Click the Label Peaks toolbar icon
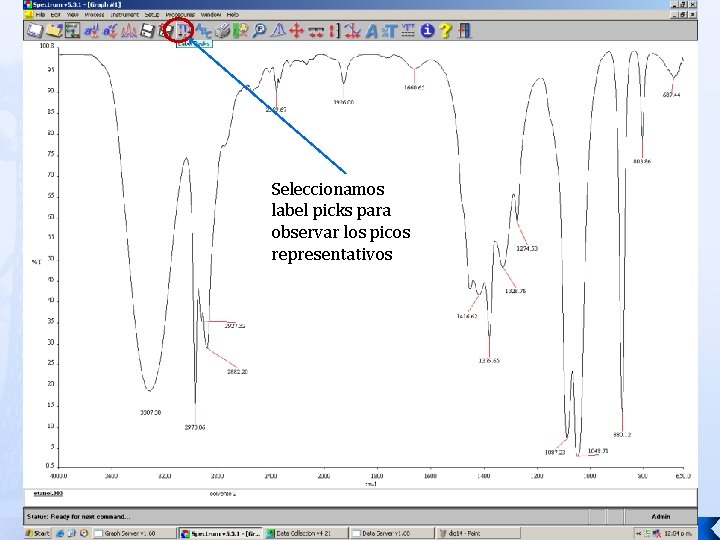The image size is (720, 540). (x=184, y=31)
